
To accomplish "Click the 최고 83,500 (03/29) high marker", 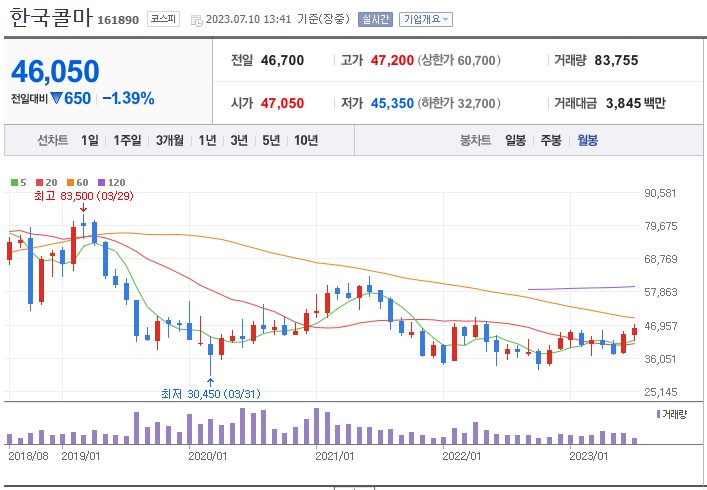I will (84, 196).
